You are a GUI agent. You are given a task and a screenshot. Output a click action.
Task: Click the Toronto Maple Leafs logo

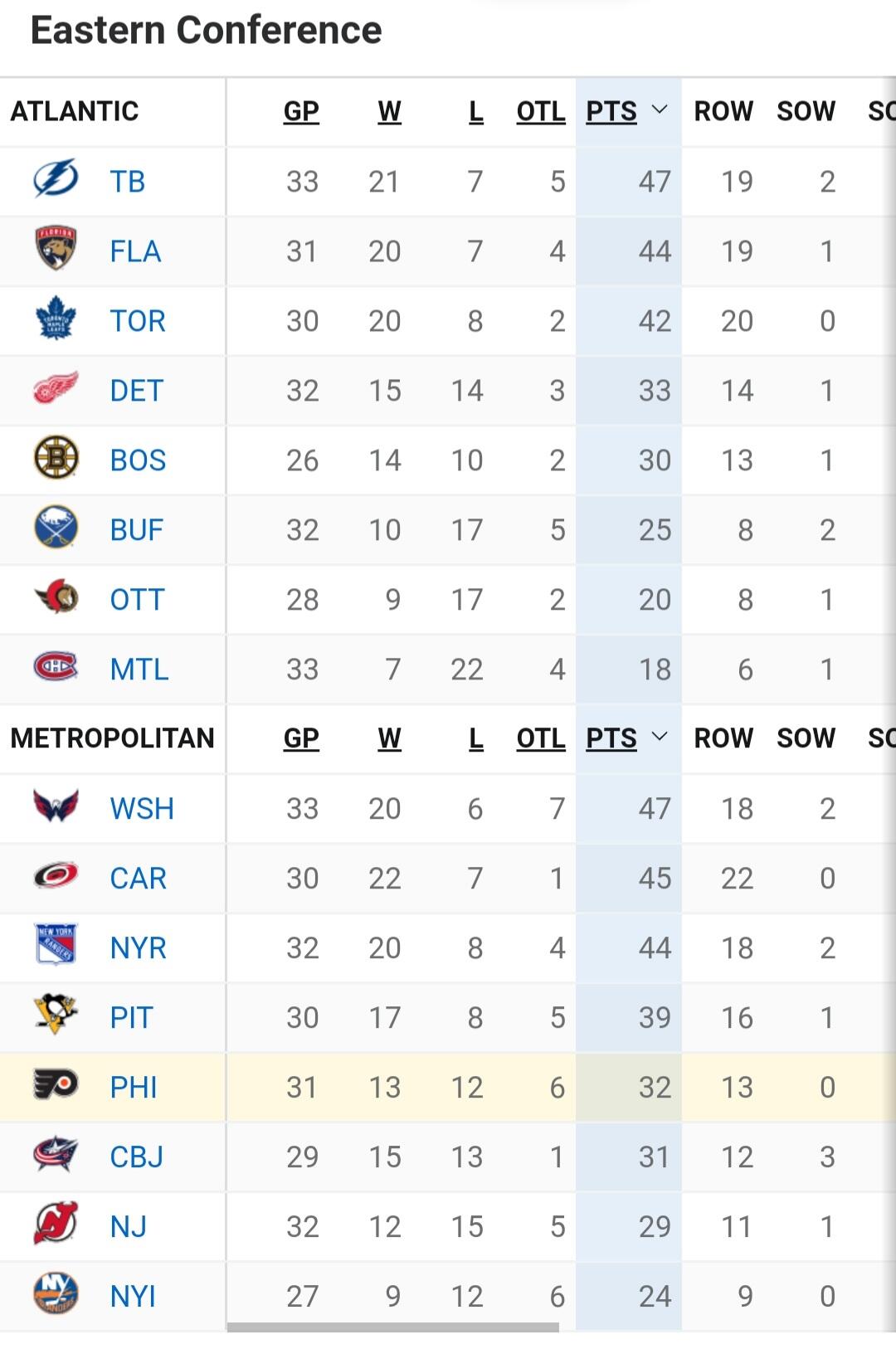coord(56,319)
